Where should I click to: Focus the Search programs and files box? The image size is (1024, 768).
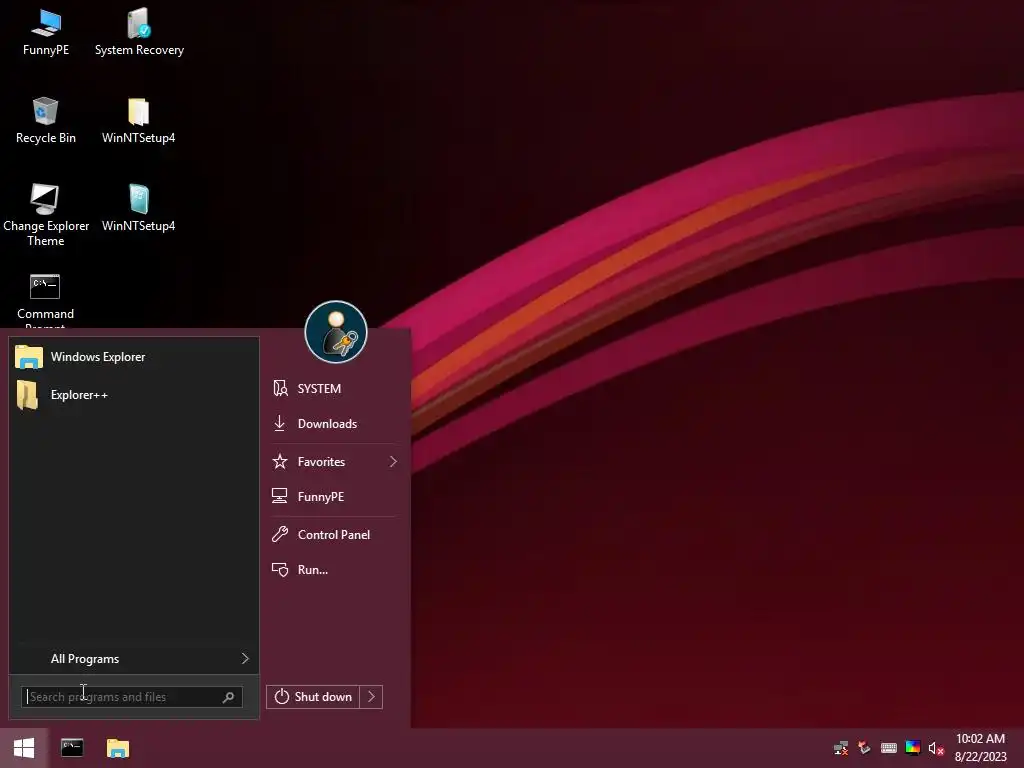coord(131,697)
